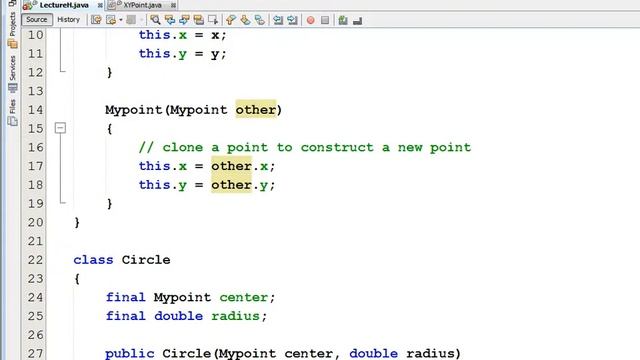Click the Find Selection magnifier icon

point(155,20)
